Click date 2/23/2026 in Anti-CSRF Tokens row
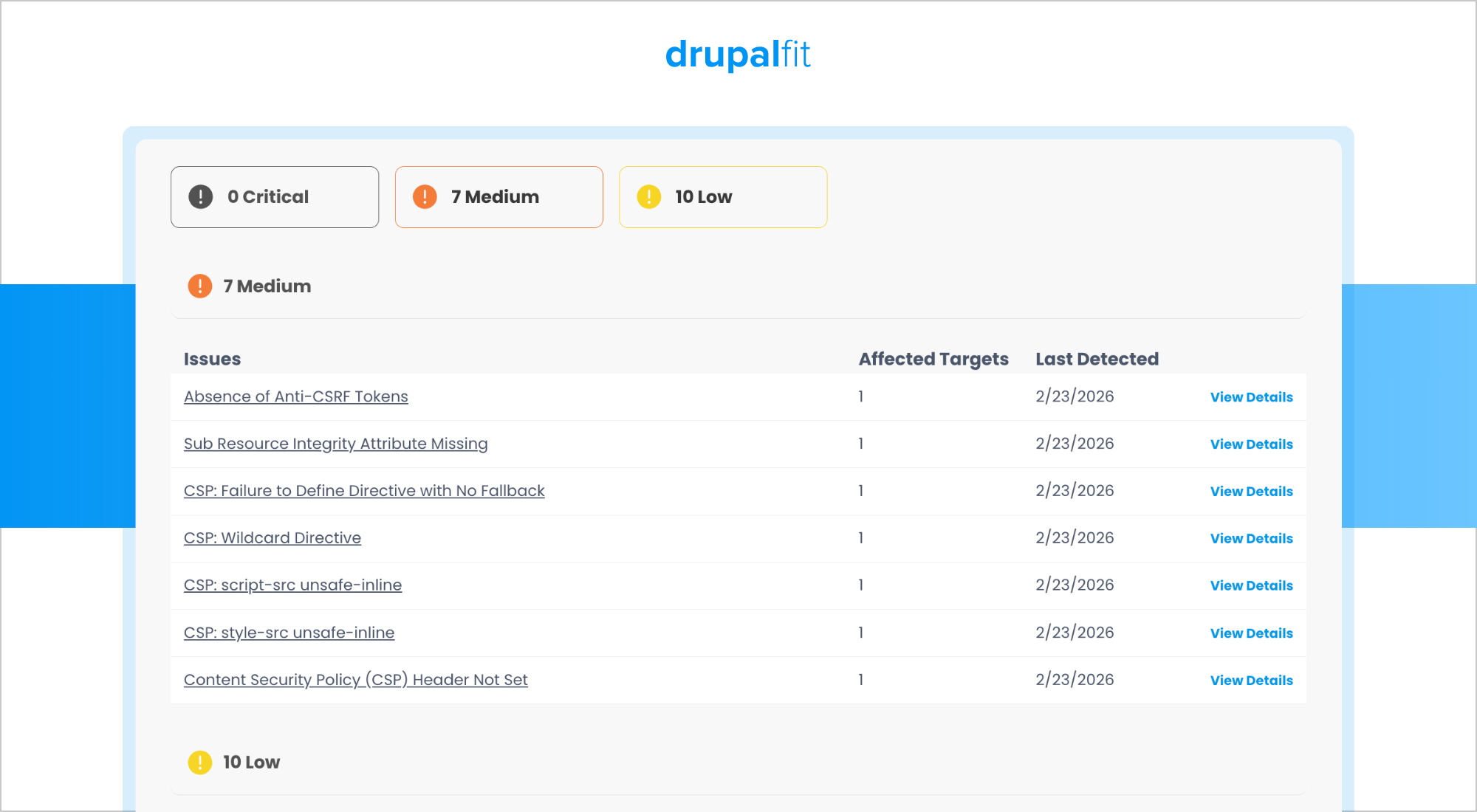 (1075, 397)
